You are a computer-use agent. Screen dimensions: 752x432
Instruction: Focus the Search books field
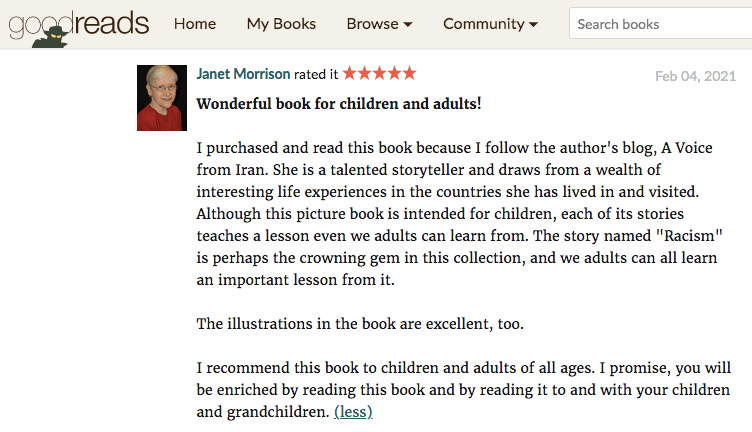pos(660,24)
